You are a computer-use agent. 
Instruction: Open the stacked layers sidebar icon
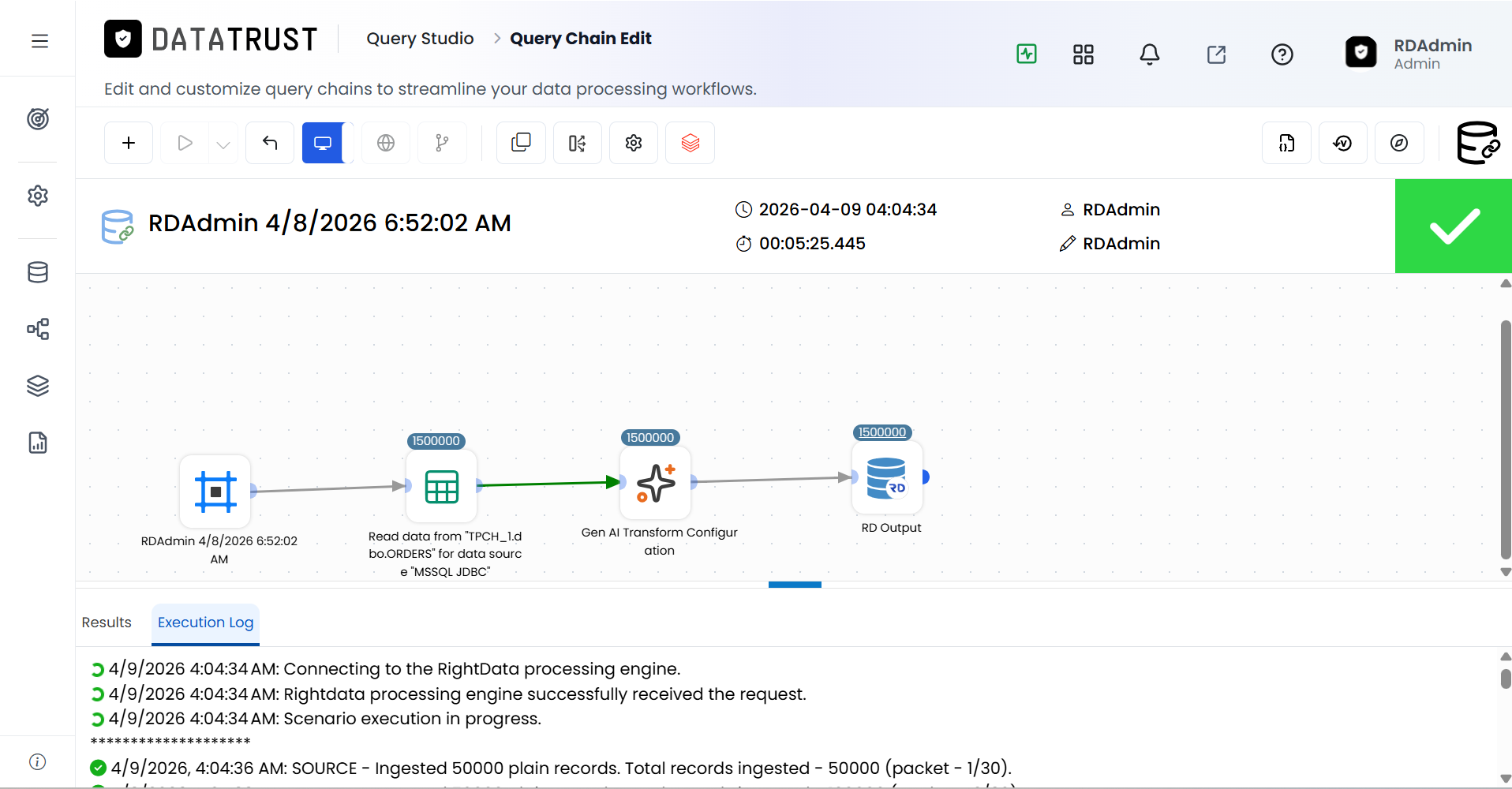pyautogui.click(x=38, y=386)
